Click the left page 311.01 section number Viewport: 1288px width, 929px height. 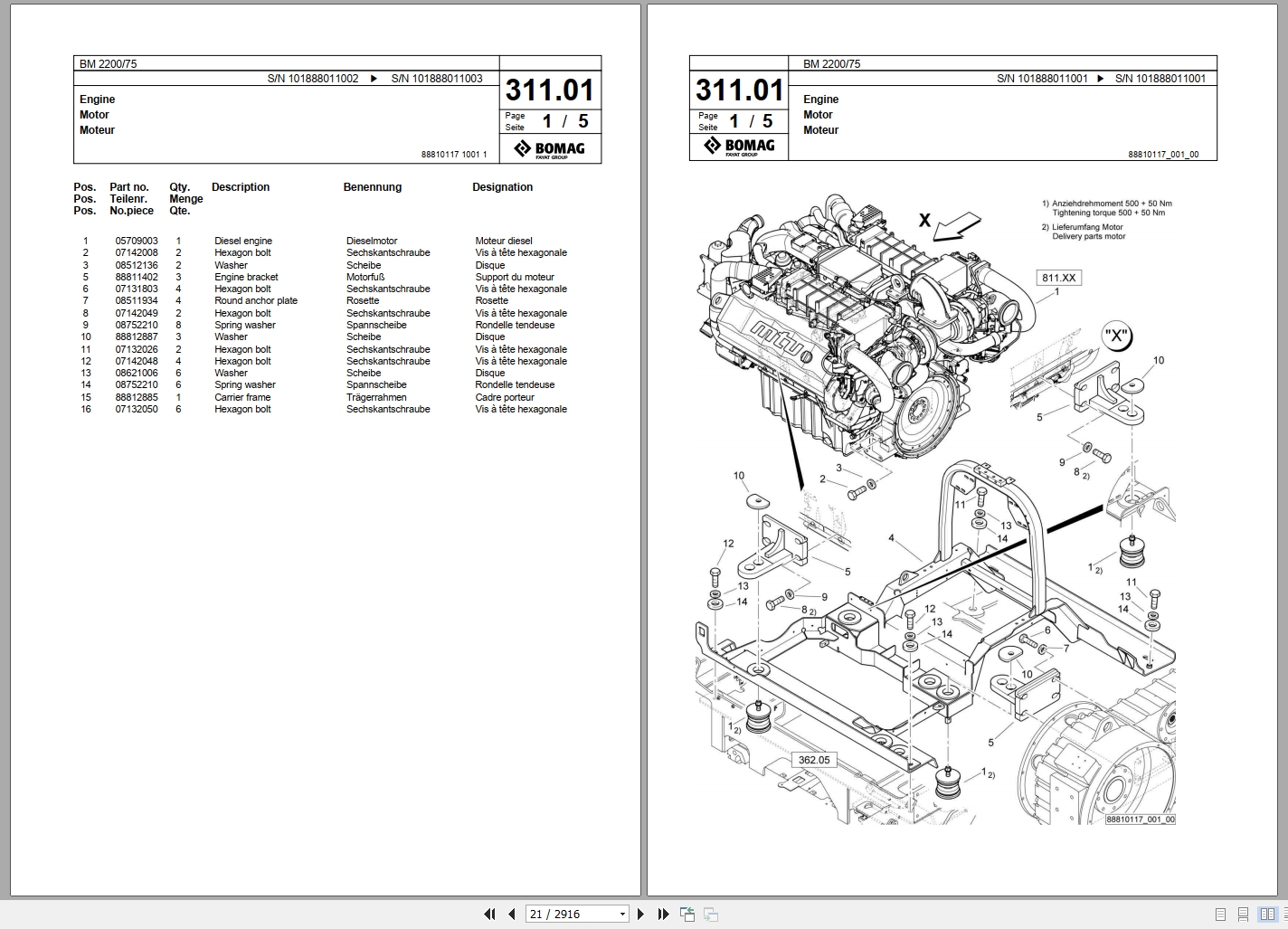tap(550, 90)
